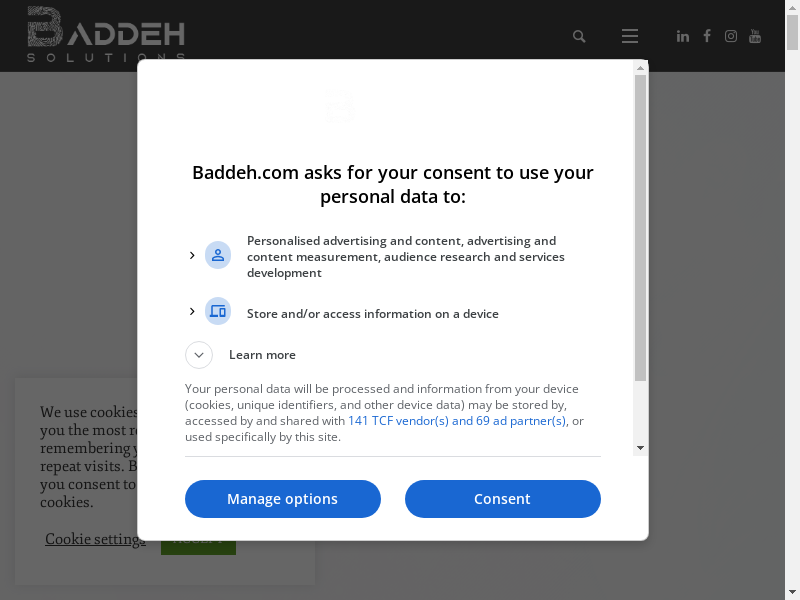Viewport: 800px width, 600px height.
Task: Click the consent dialog scrollbar up arrow
Action: pyautogui.click(x=640, y=68)
